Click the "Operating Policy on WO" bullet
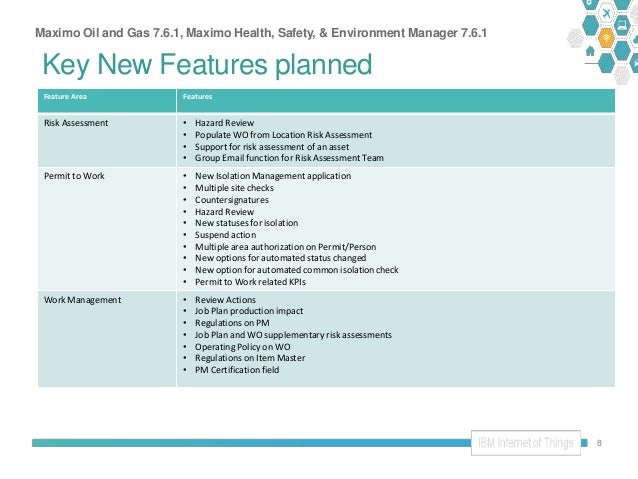638x479 pixels. tap(243, 347)
